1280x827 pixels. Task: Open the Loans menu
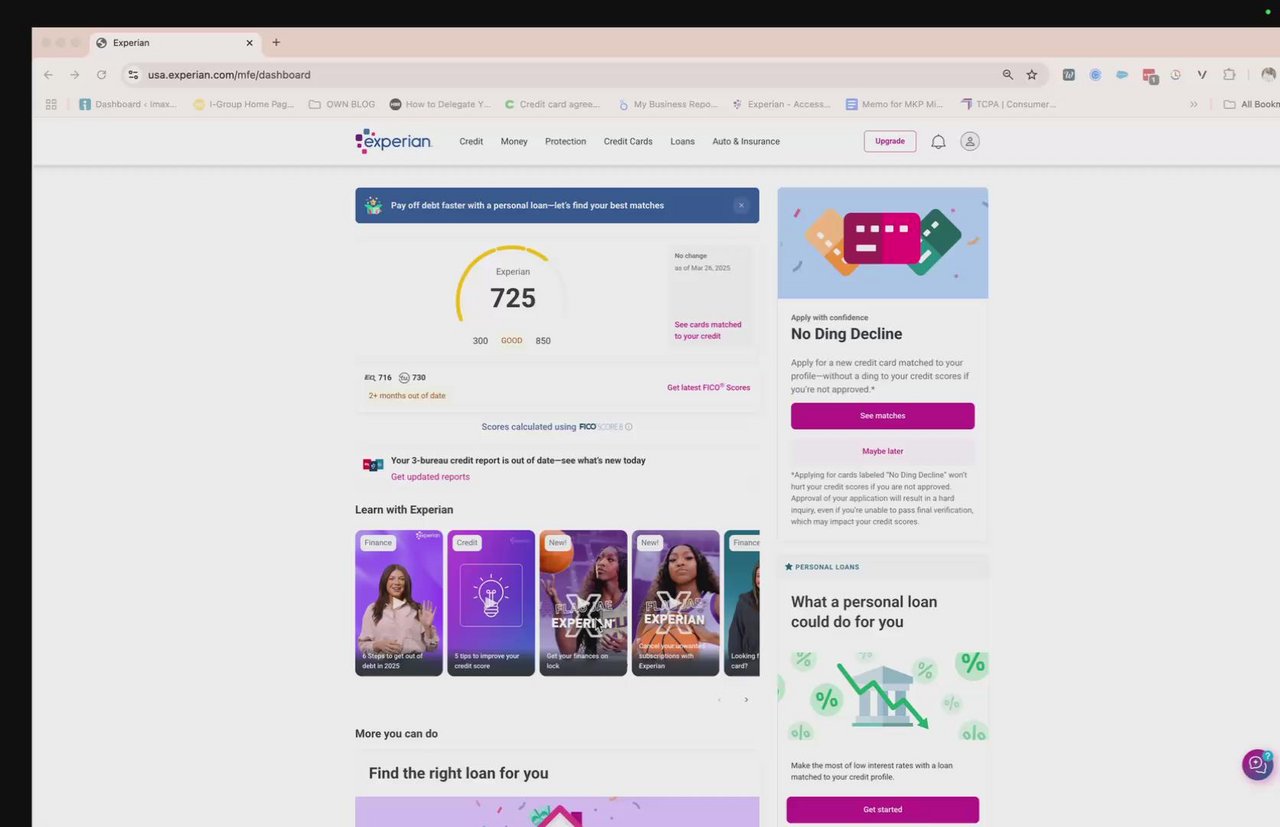coord(682,142)
